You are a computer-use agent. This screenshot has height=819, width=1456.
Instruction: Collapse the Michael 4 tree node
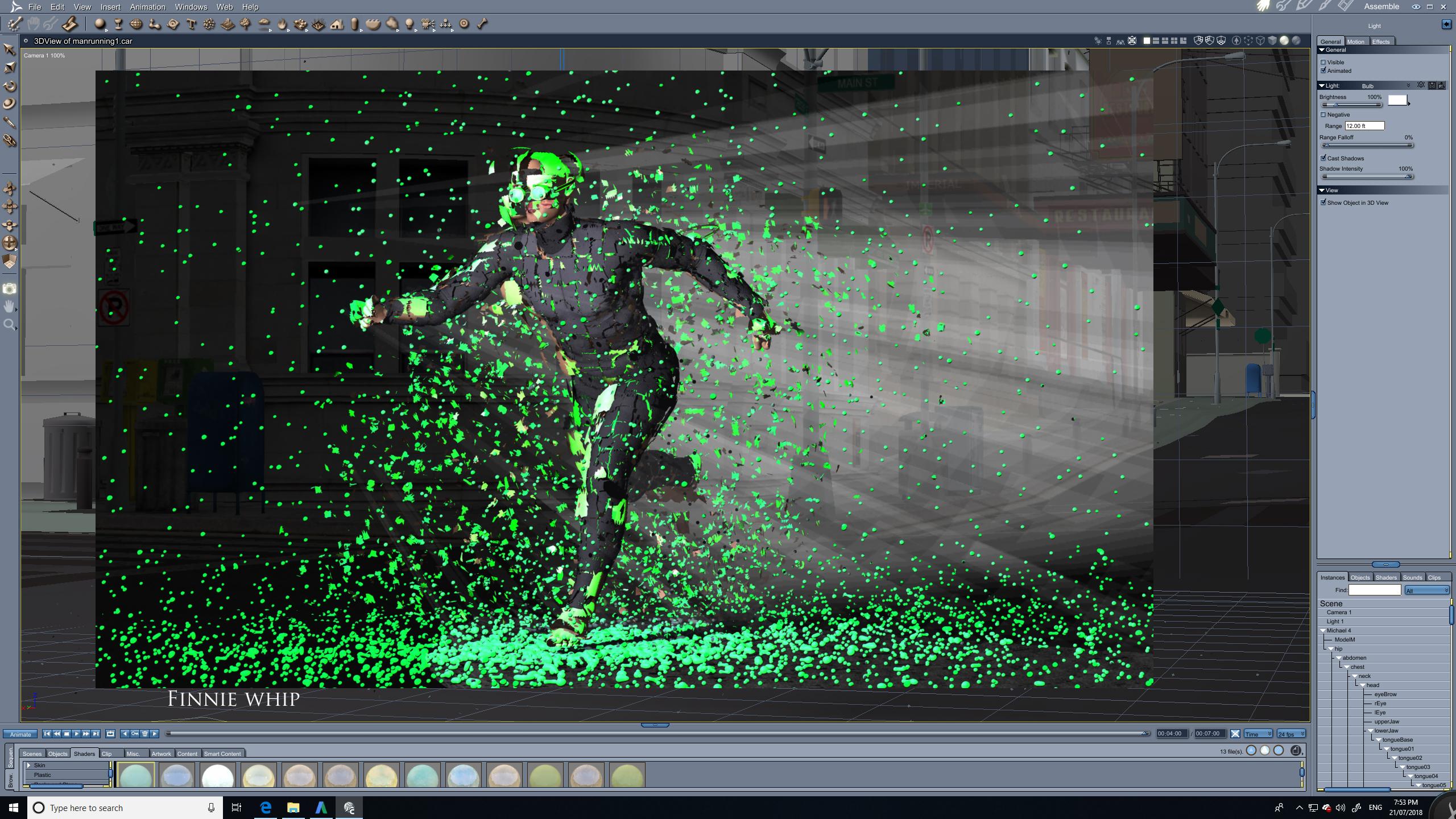pyautogui.click(x=1323, y=631)
